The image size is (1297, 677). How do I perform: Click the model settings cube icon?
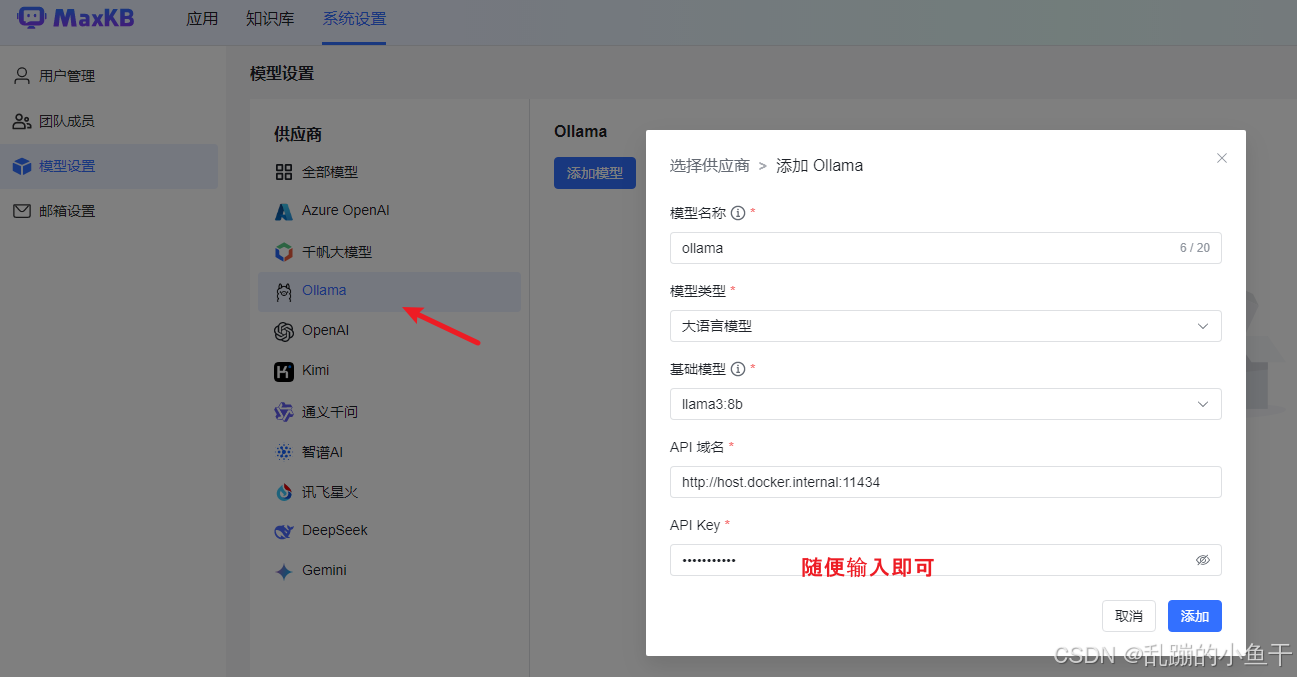[x=22, y=166]
